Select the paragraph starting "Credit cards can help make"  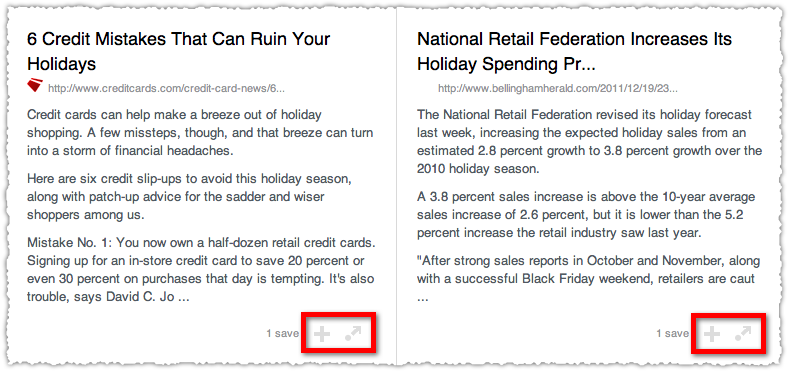click(x=200, y=133)
